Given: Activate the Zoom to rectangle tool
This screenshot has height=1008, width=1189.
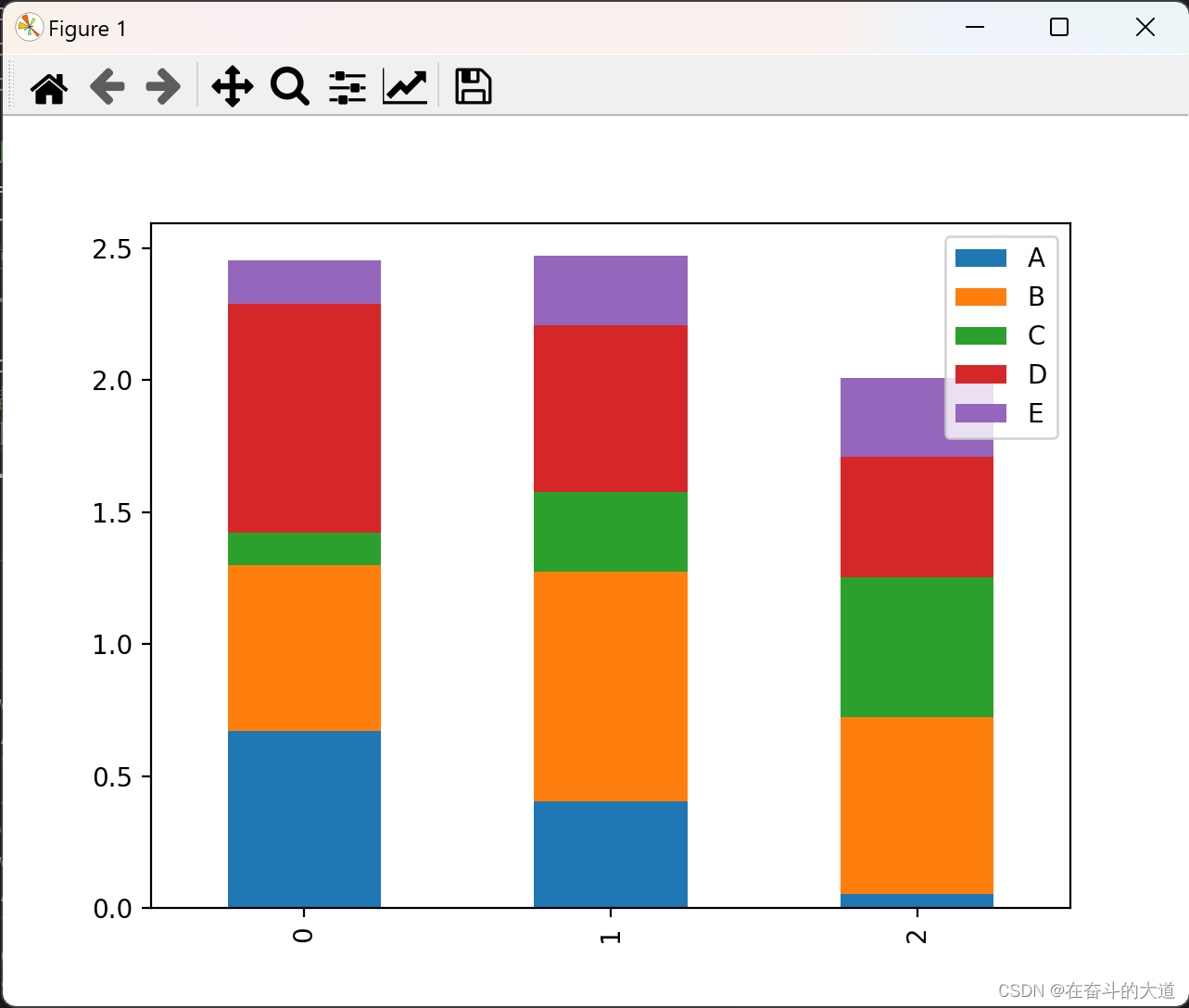Looking at the screenshot, I should (289, 87).
